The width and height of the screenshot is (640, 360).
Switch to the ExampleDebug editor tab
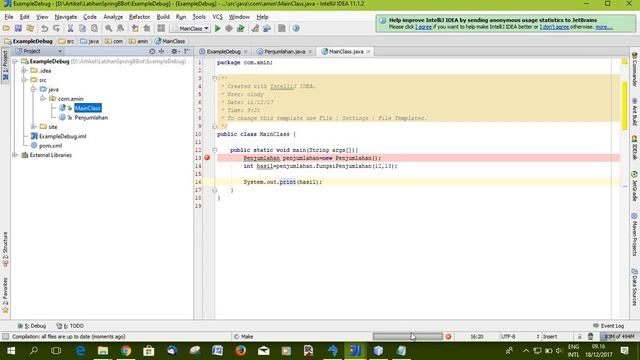223,51
